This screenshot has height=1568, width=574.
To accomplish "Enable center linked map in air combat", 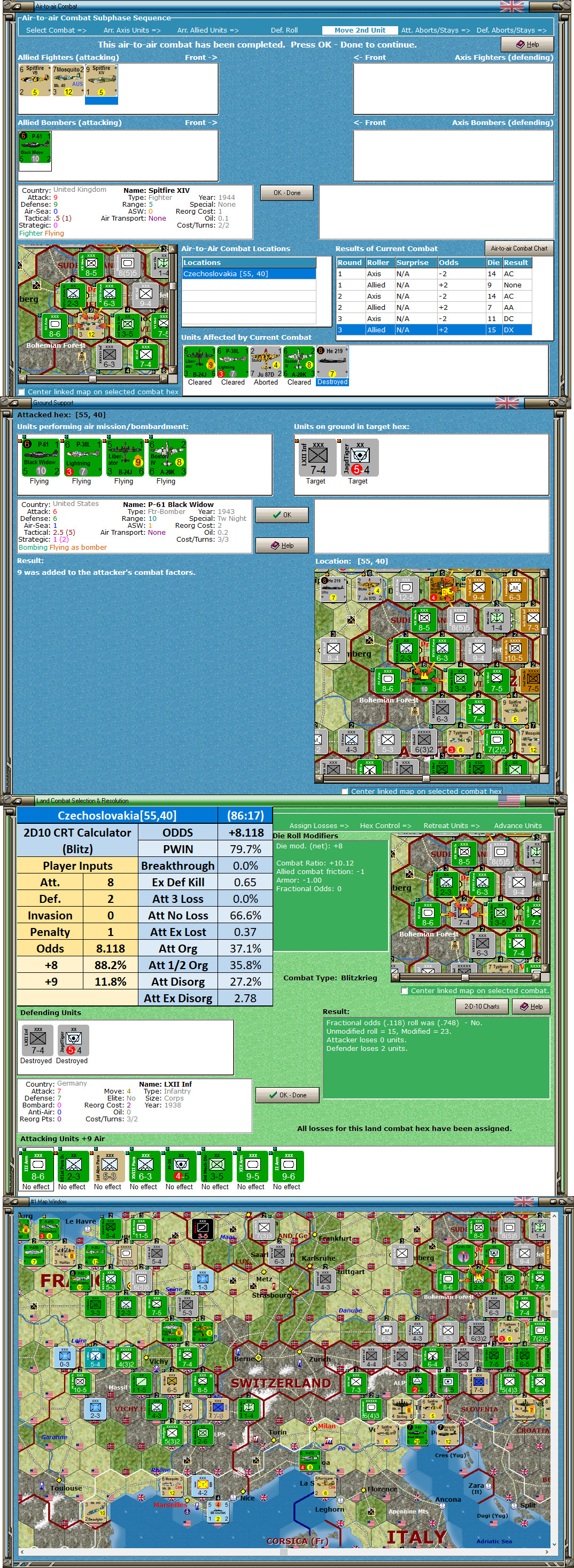I will pyautogui.click(x=22, y=392).
